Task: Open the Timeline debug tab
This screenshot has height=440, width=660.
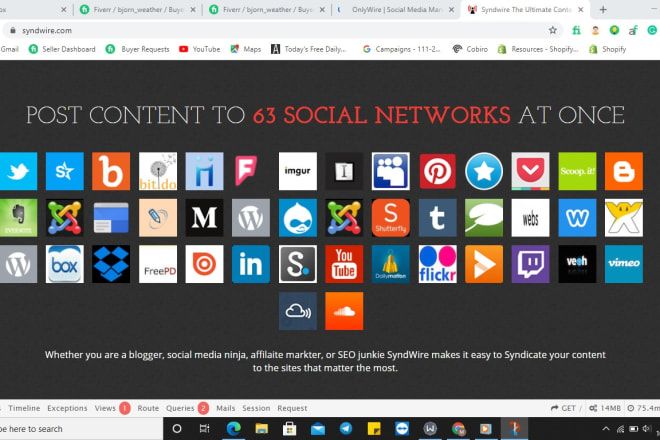Action: (24, 408)
